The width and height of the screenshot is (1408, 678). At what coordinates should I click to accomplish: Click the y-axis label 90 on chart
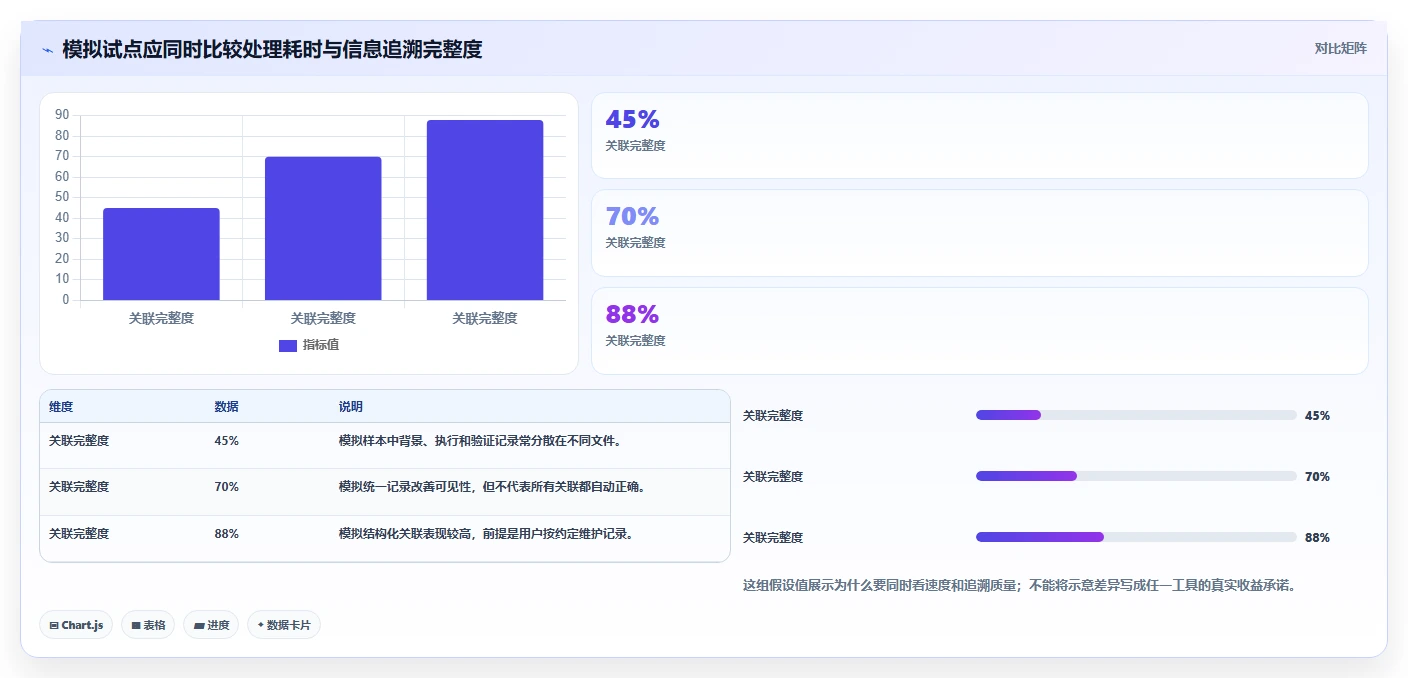pos(62,115)
